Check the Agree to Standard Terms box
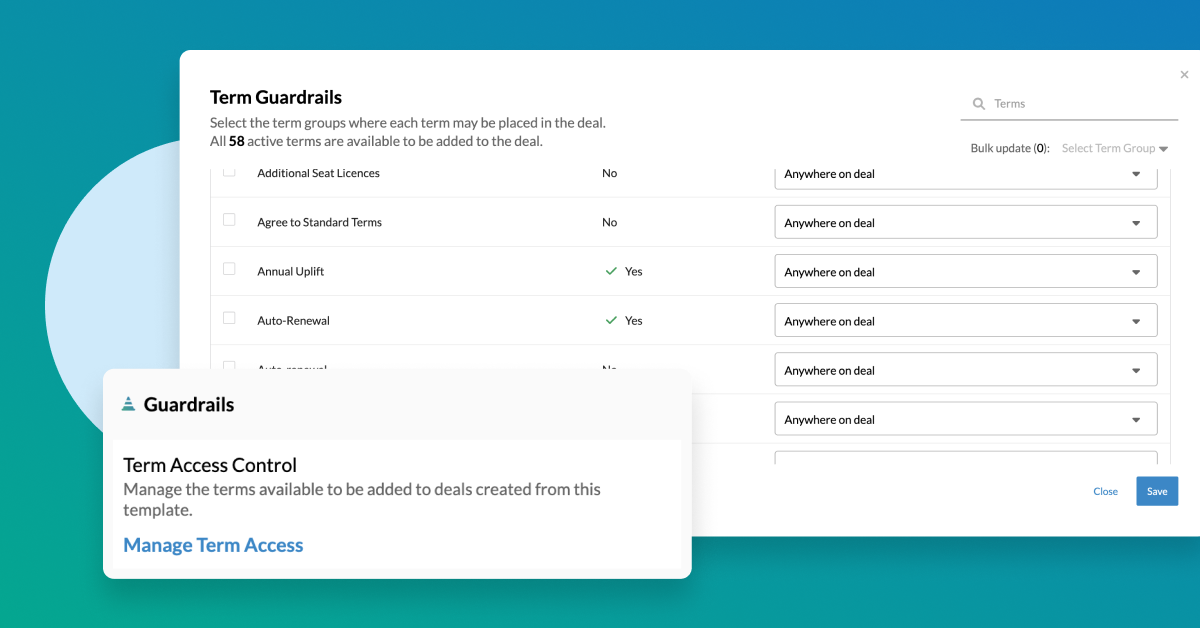Screen dimensions: 1200x628 point(229,220)
